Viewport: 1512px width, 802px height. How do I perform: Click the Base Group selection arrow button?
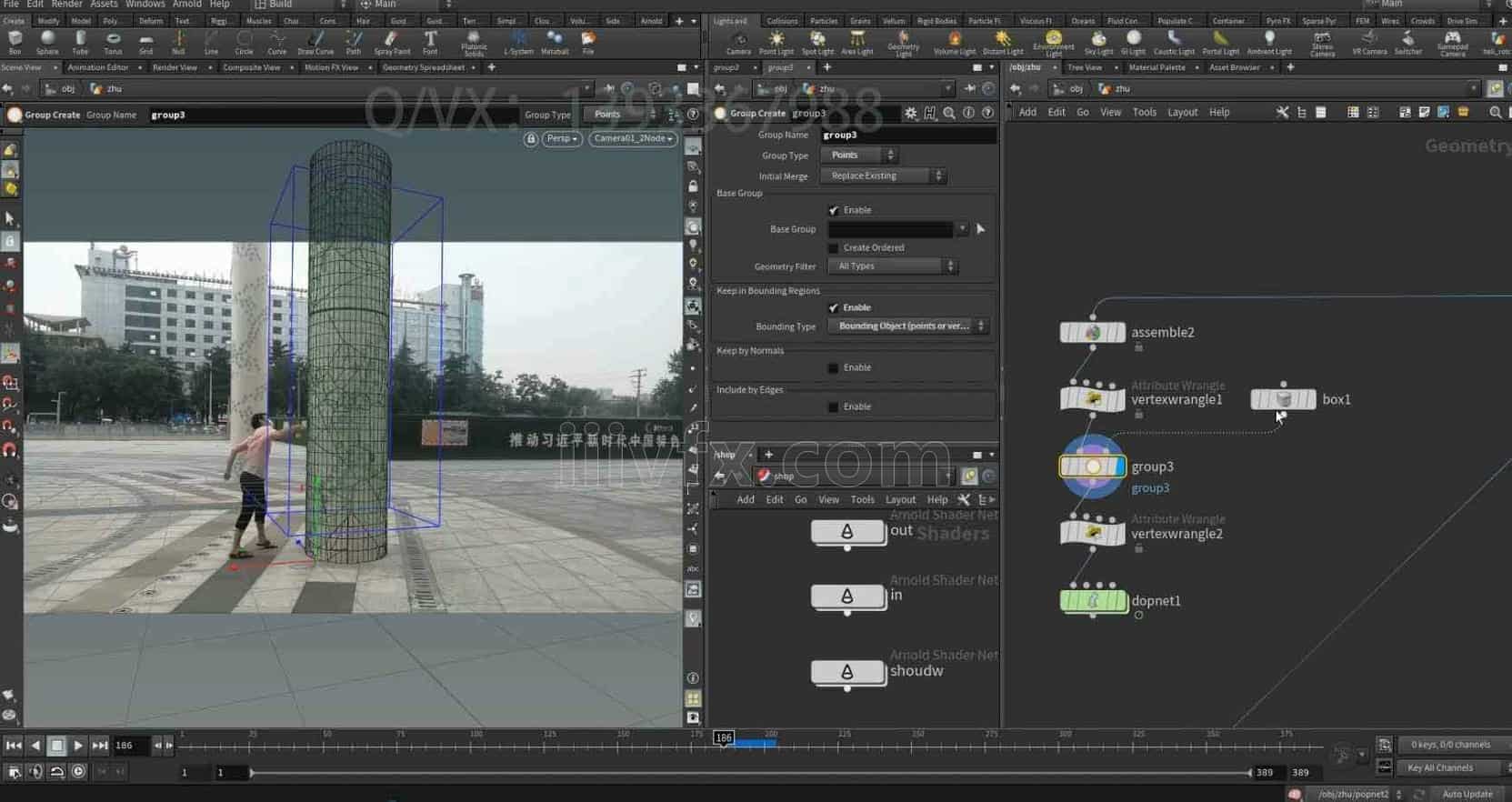coord(980,229)
